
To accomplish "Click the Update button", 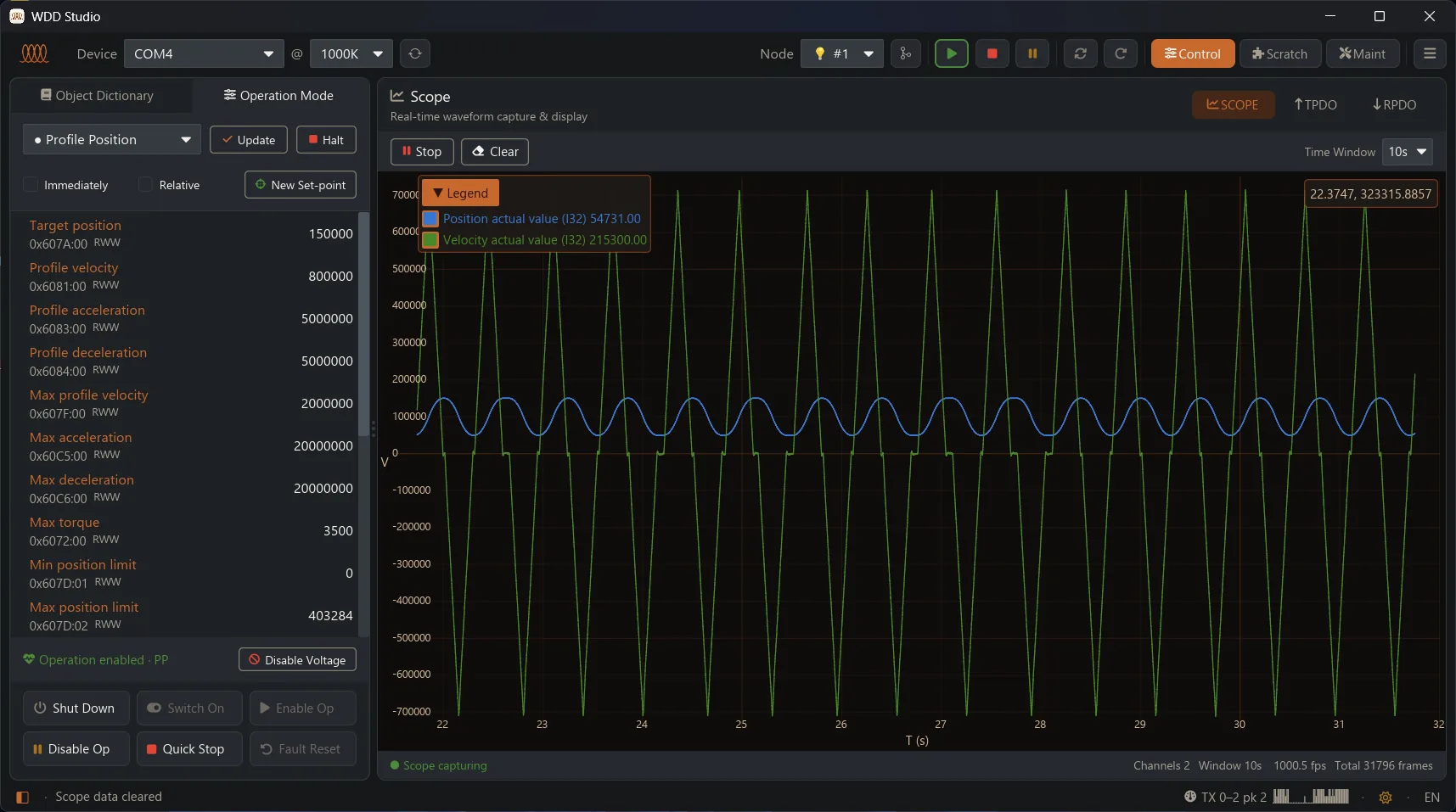I will click(249, 139).
